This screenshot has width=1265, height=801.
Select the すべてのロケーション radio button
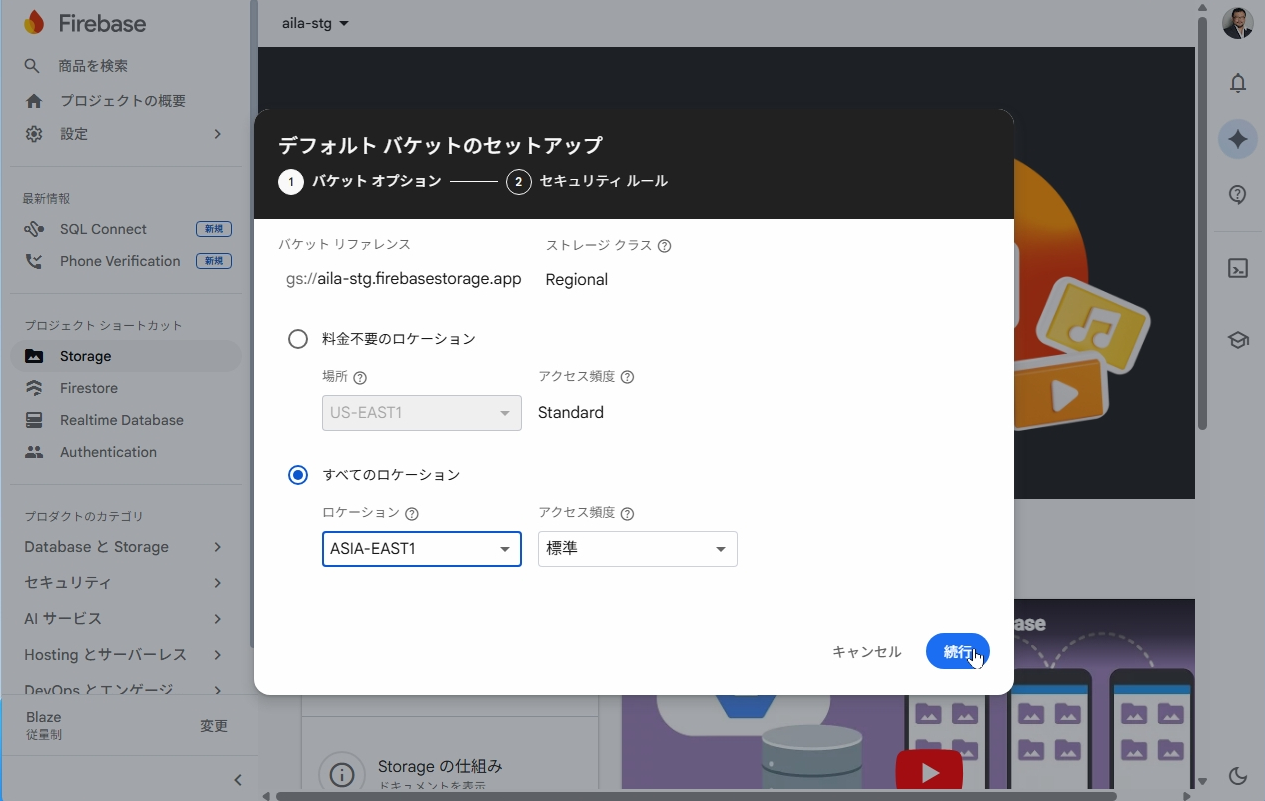298,475
